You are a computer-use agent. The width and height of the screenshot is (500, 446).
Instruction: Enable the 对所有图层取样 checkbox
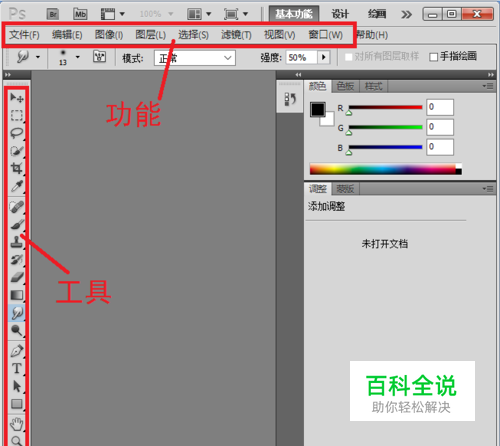pos(348,57)
